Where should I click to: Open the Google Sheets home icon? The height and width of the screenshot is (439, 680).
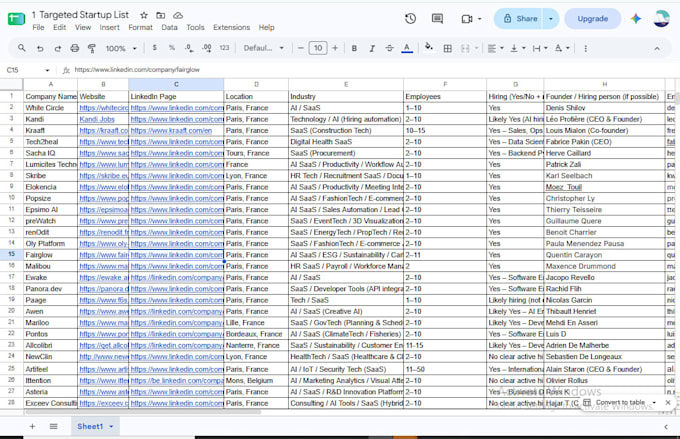tap(16, 19)
